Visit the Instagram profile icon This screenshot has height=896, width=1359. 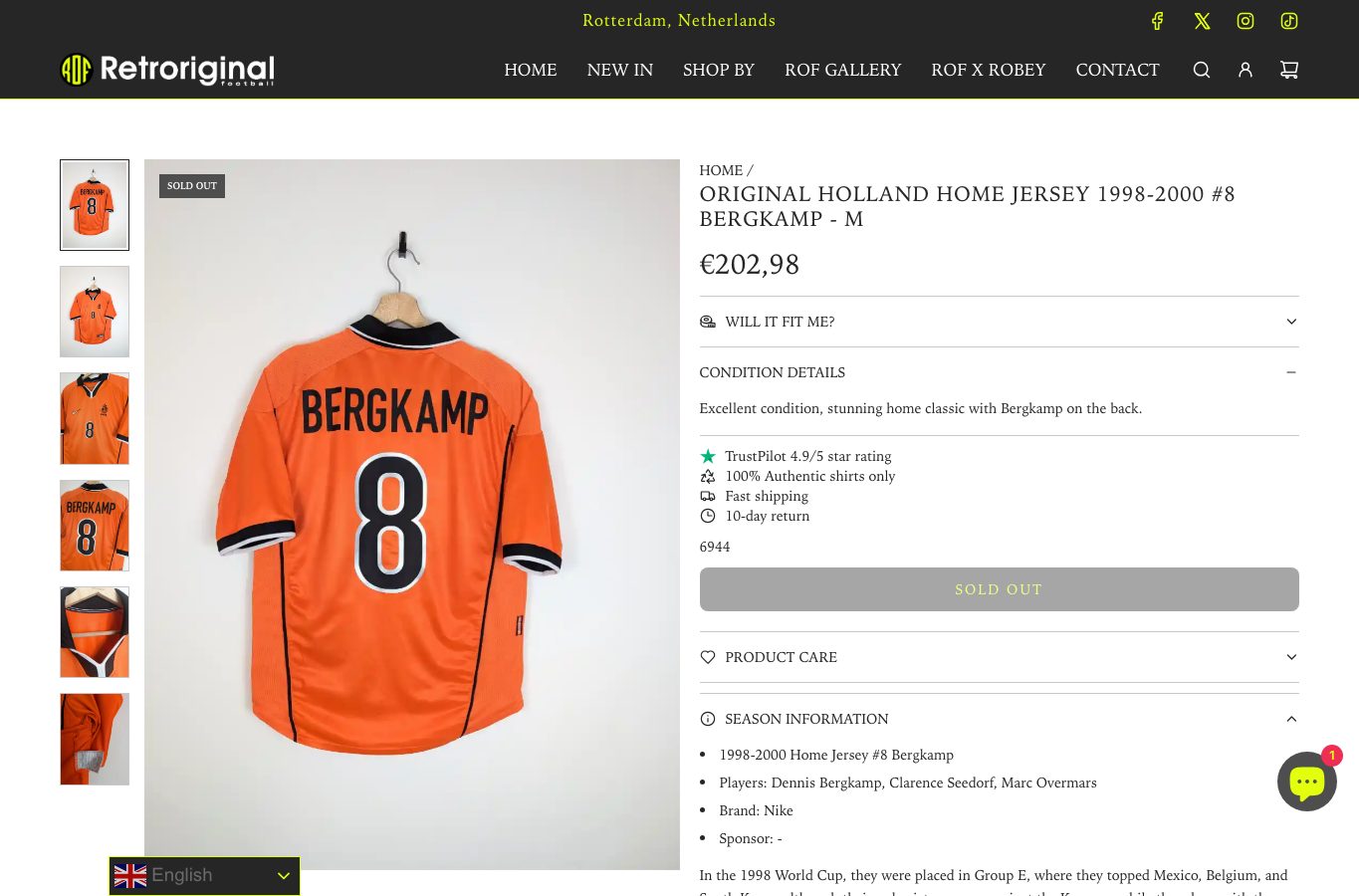point(1246,21)
